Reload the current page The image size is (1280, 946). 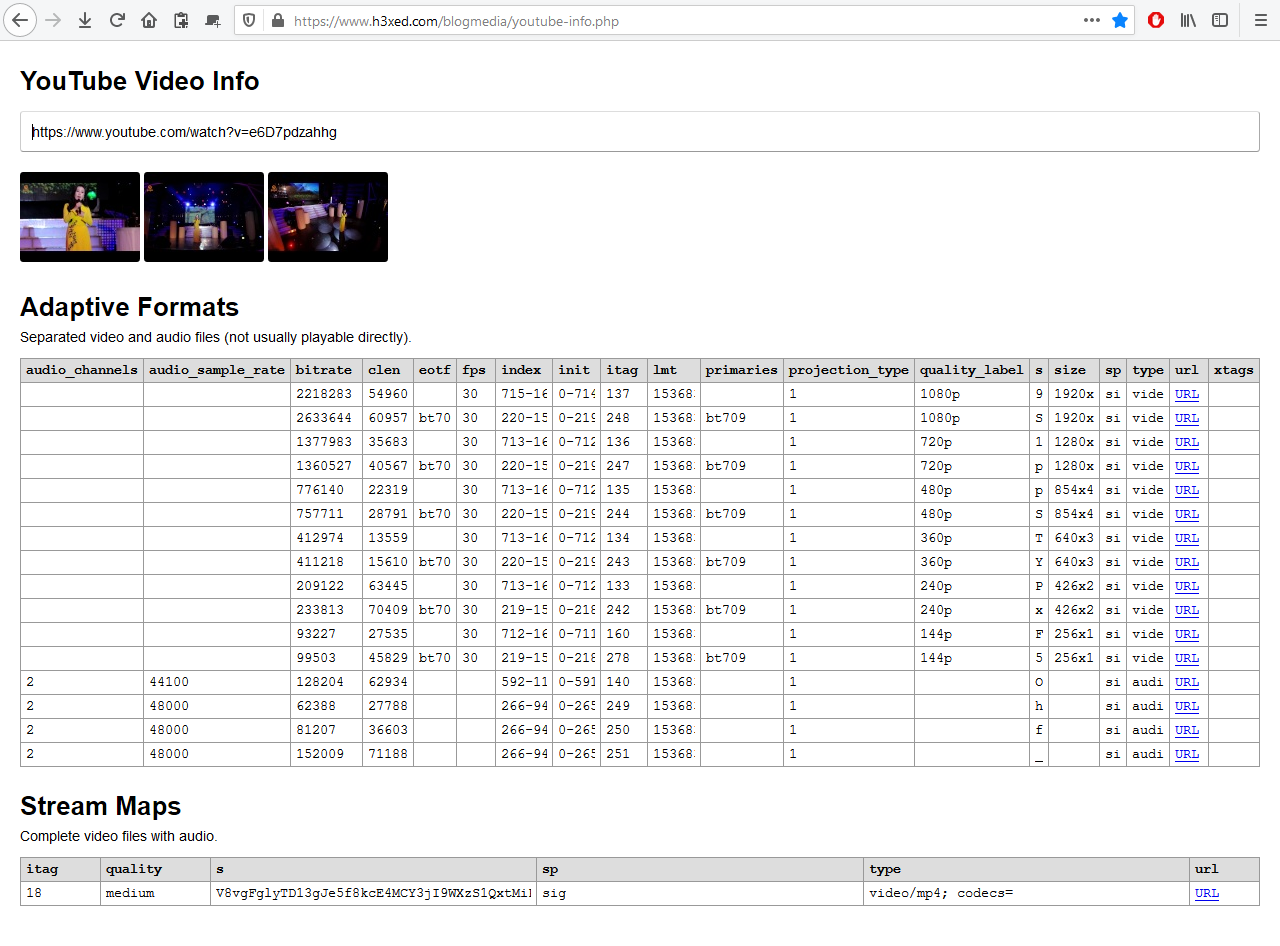[117, 20]
